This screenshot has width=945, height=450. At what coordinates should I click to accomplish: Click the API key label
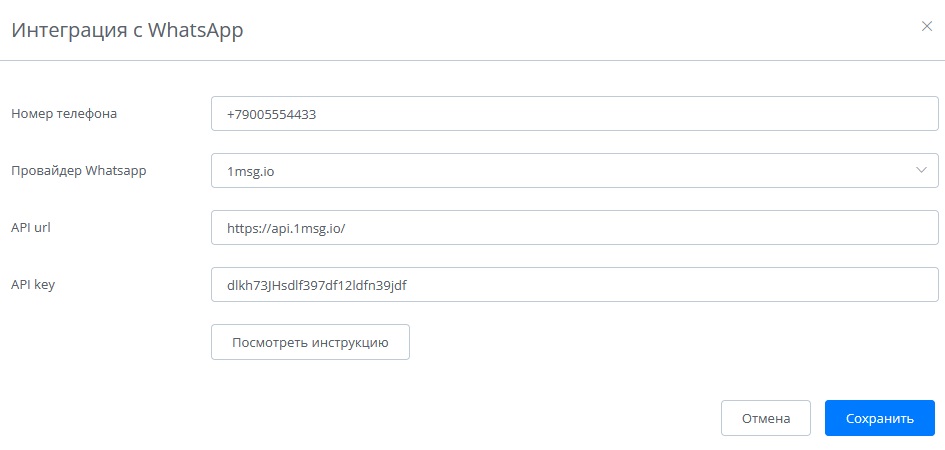pos(33,285)
